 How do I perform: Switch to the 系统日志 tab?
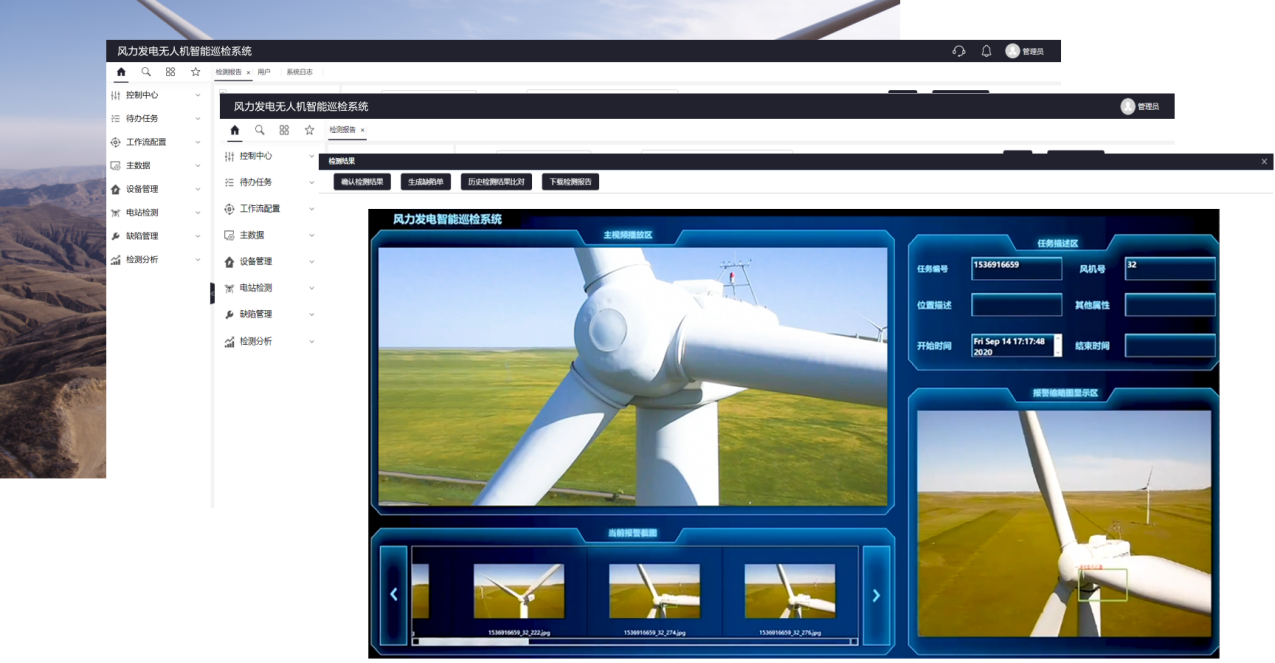coord(299,72)
